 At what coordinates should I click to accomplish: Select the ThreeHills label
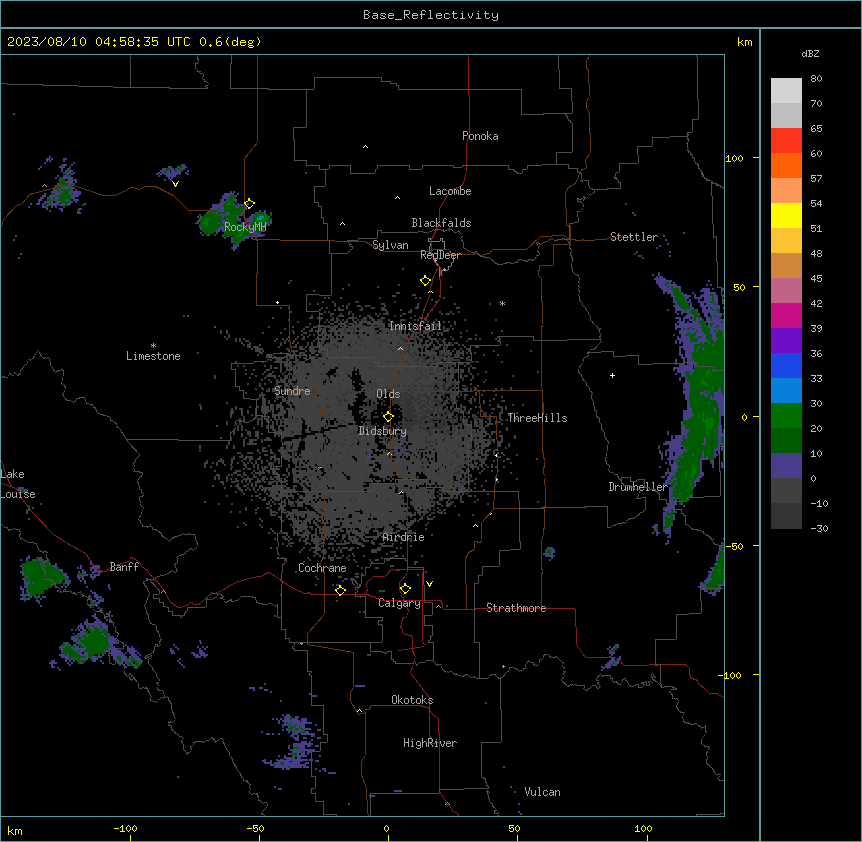pyautogui.click(x=537, y=418)
